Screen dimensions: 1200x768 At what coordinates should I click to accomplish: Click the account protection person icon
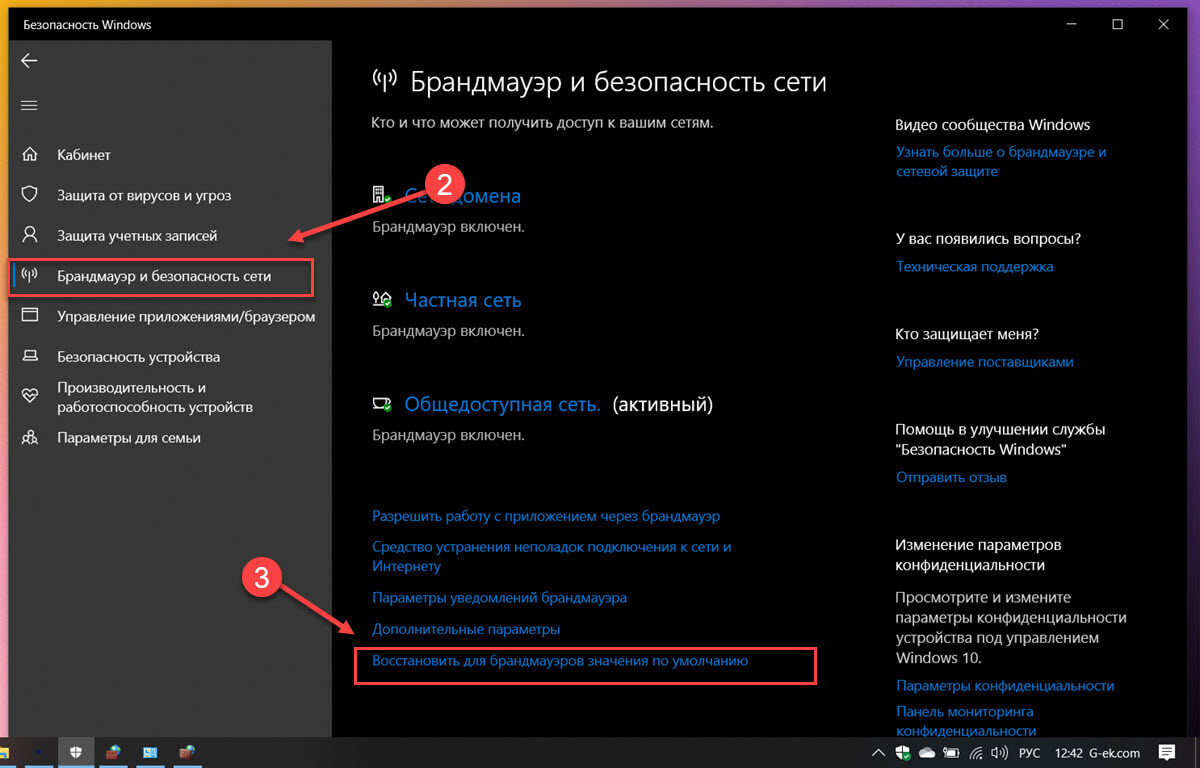(30, 235)
